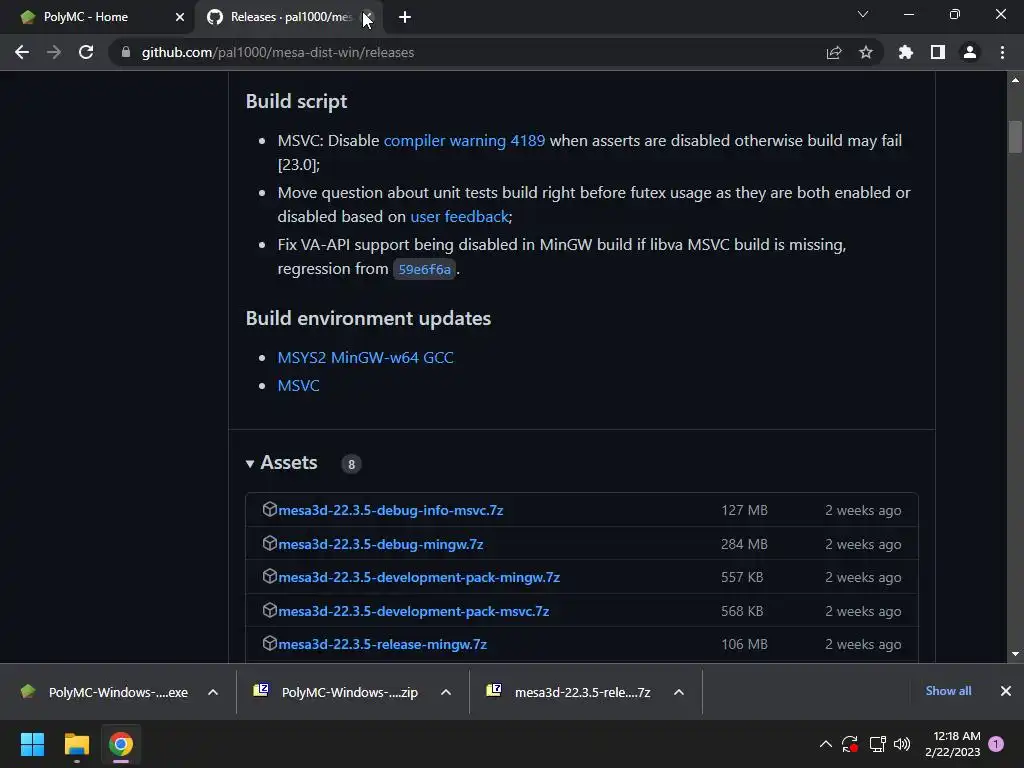This screenshot has height=768, width=1024.
Task: Open MSYS2 MinGW-w64 GCC link
Action: (x=365, y=357)
